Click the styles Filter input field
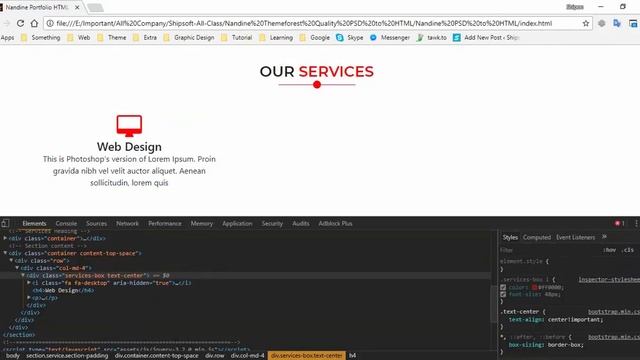The image size is (640, 360). pos(549,250)
